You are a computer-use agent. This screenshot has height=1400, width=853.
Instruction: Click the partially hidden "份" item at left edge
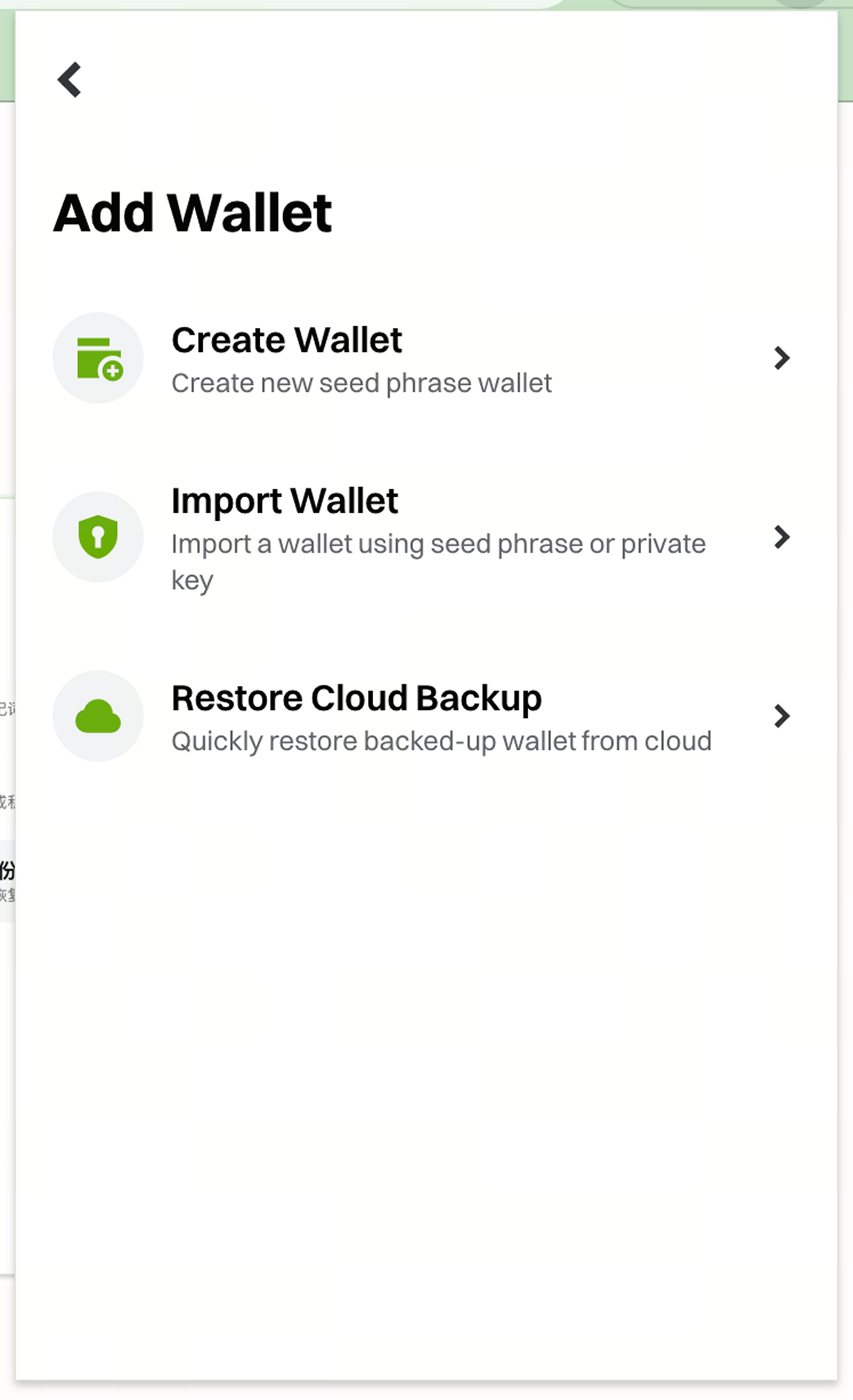7,870
